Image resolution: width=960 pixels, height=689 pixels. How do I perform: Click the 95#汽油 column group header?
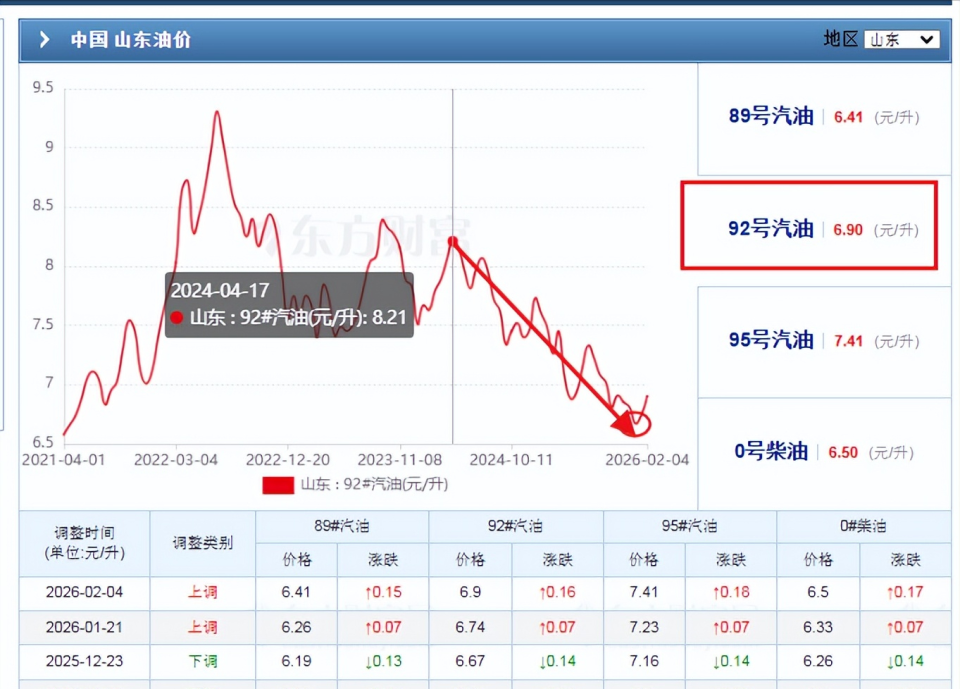coord(690,526)
